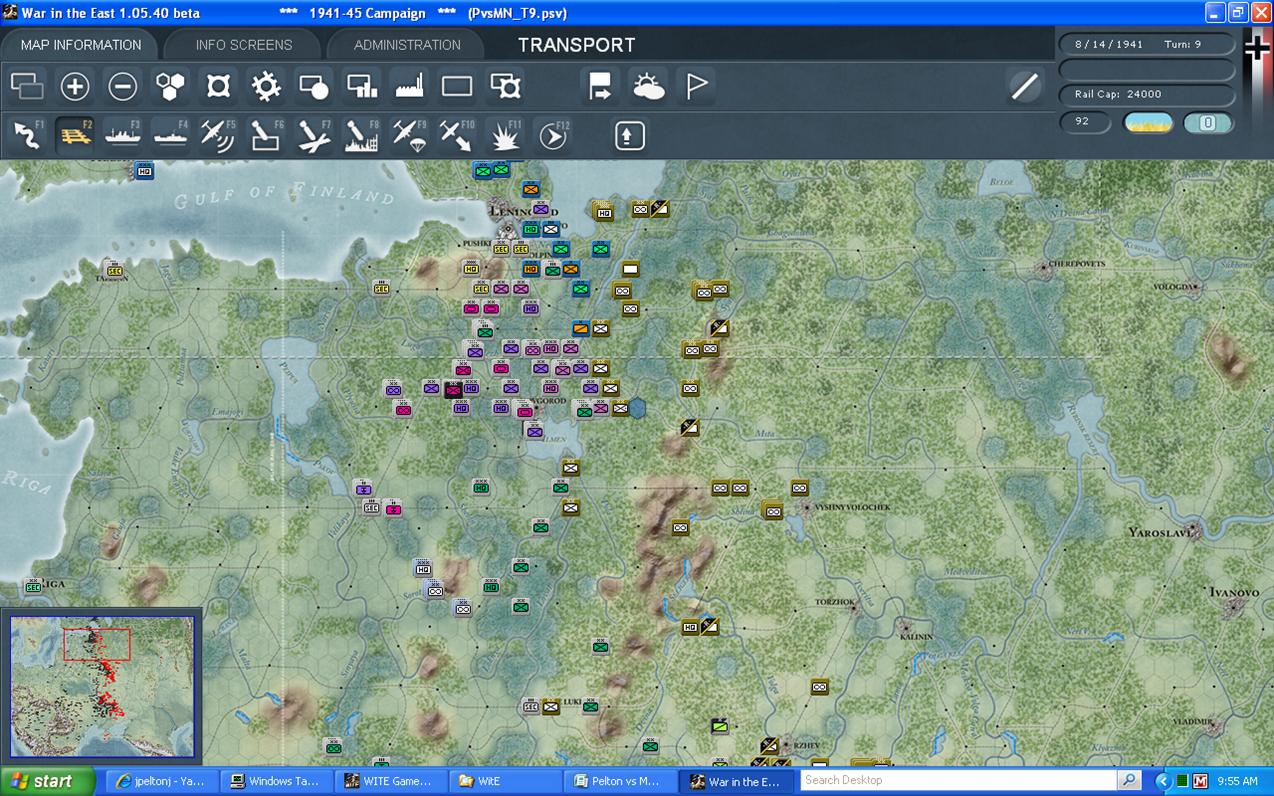Screen dimensions: 1274x796
Task: Click the teal 0 indicator pill
Action: [x=1207, y=123]
